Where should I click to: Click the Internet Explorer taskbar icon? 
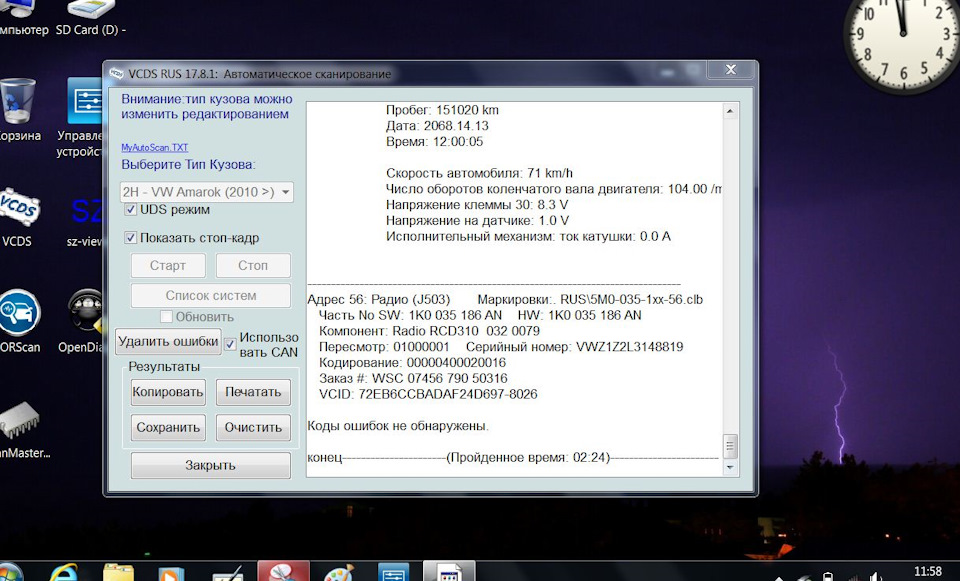tap(64, 573)
